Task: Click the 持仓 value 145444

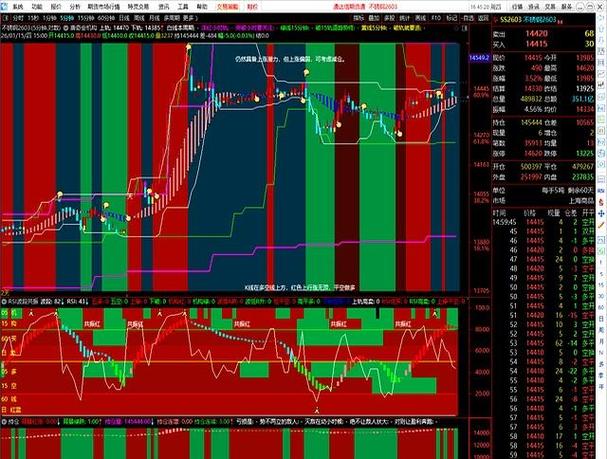Action: coord(531,123)
